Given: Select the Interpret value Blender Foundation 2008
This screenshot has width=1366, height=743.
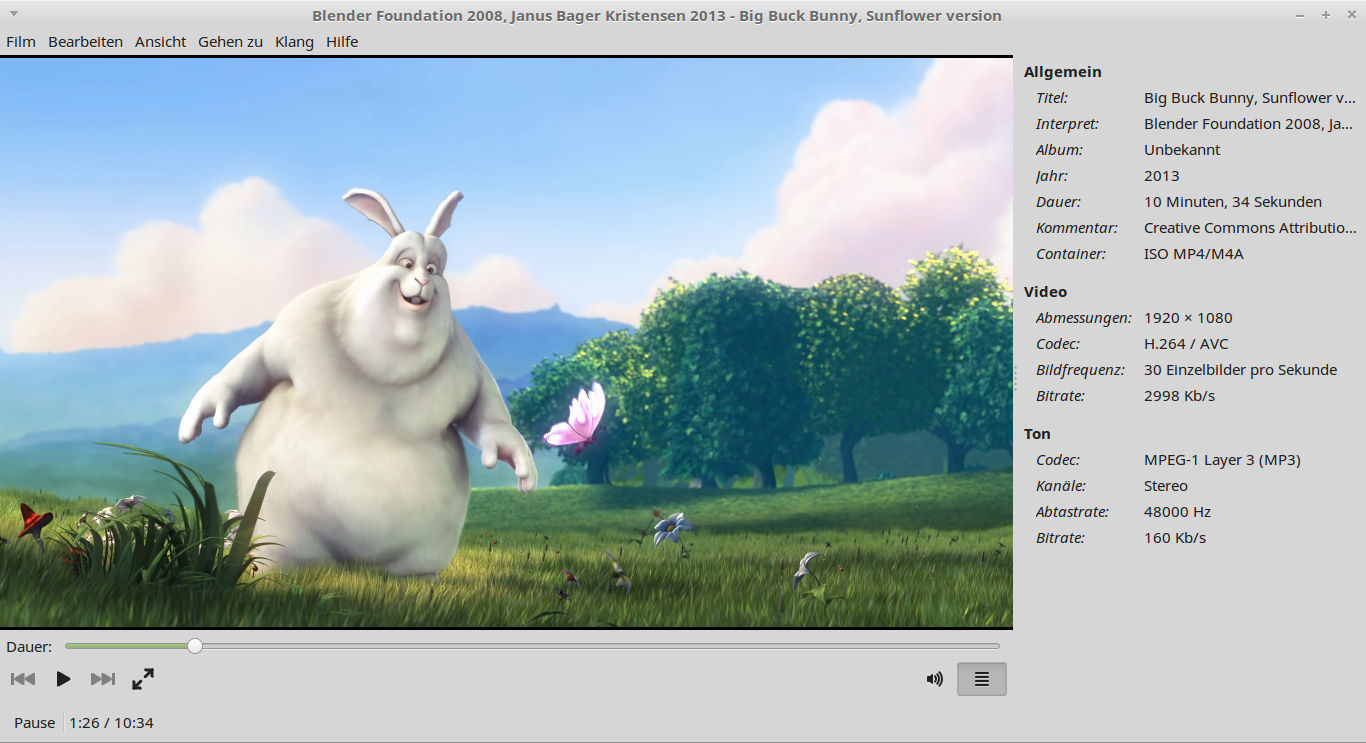Looking at the screenshot, I should (x=1250, y=124).
